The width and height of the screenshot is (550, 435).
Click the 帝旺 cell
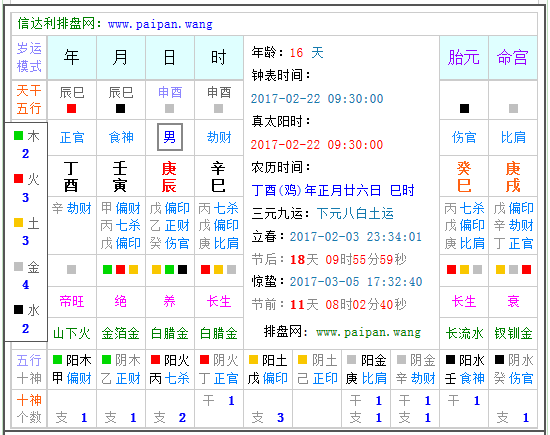click(72, 301)
